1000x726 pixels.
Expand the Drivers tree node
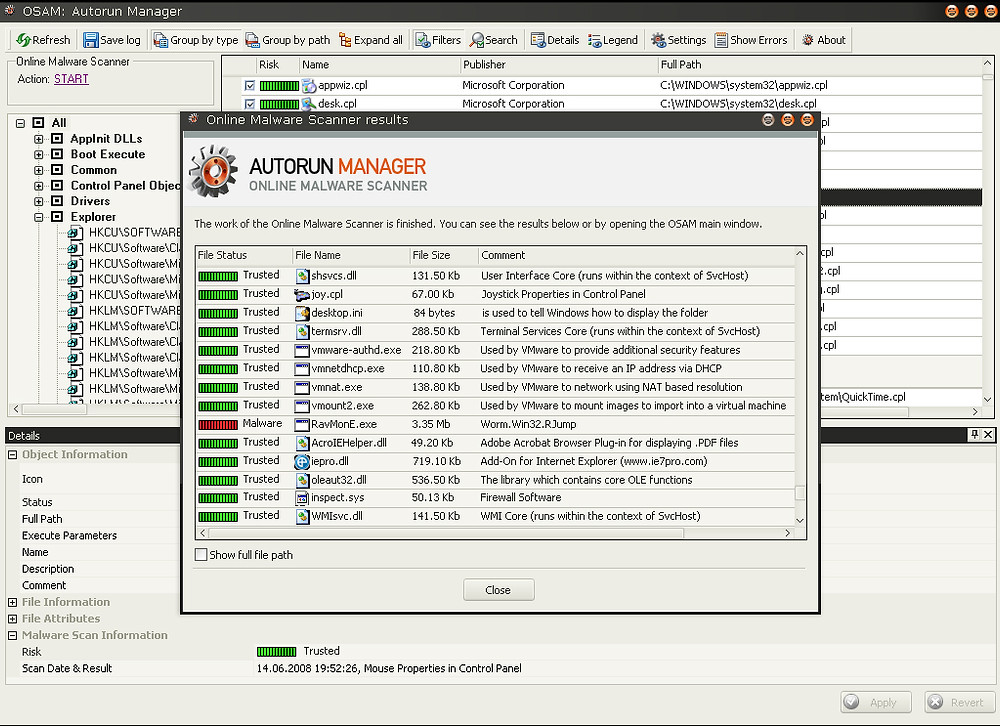[x=39, y=202]
